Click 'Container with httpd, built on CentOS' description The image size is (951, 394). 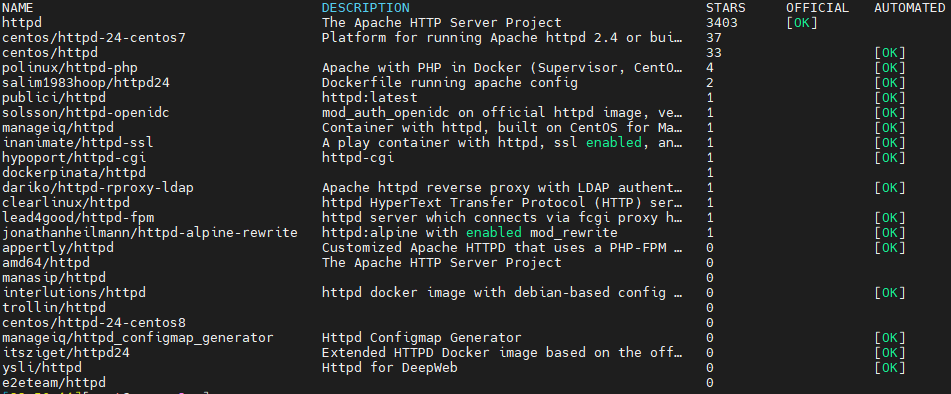pos(502,128)
